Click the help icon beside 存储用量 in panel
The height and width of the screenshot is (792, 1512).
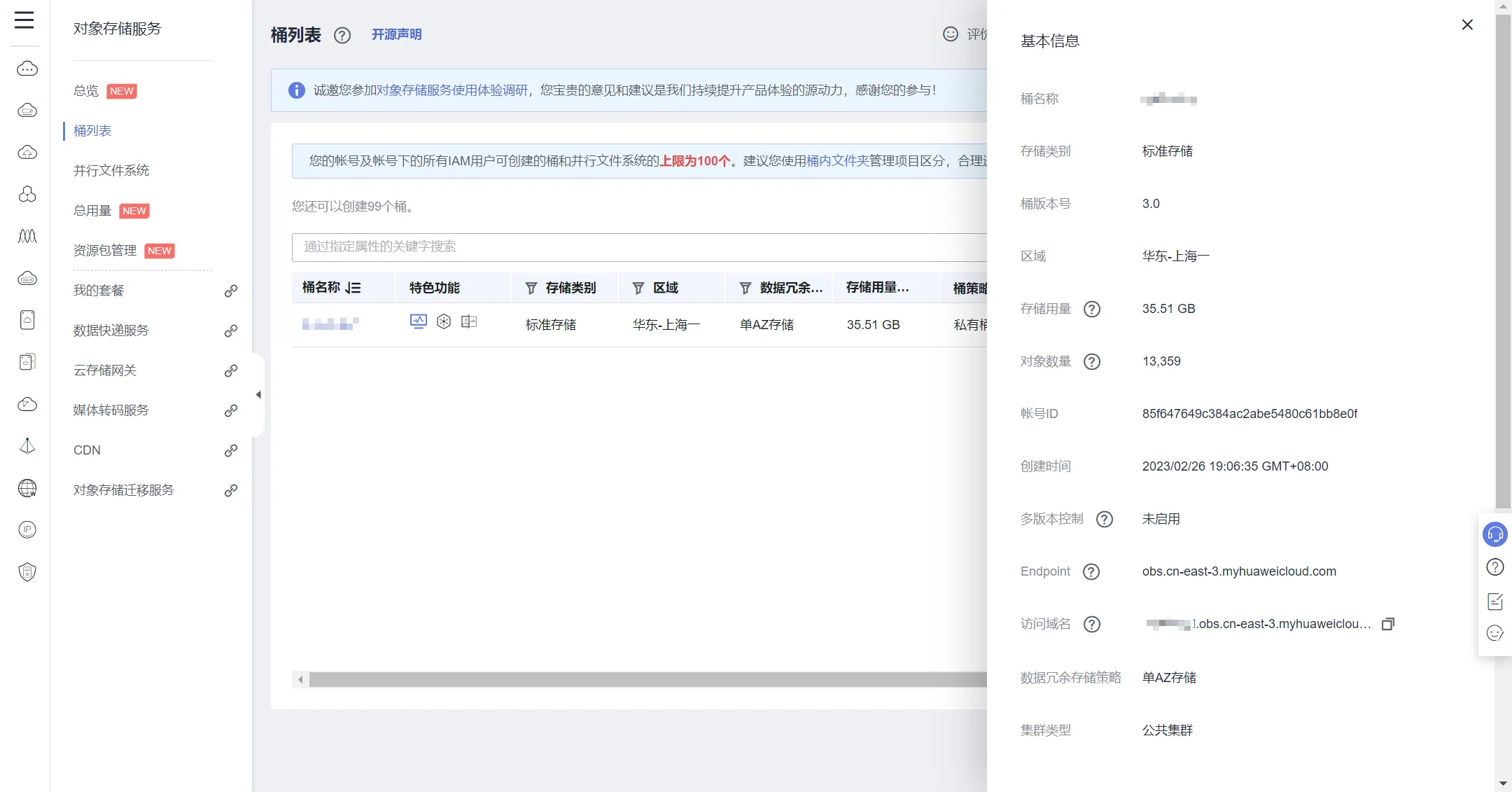coord(1091,309)
